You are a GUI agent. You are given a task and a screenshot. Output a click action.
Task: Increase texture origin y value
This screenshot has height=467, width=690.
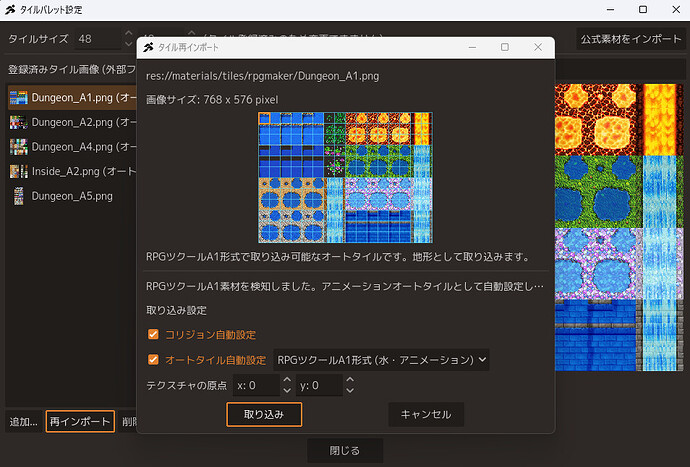click(x=350, y=379)
